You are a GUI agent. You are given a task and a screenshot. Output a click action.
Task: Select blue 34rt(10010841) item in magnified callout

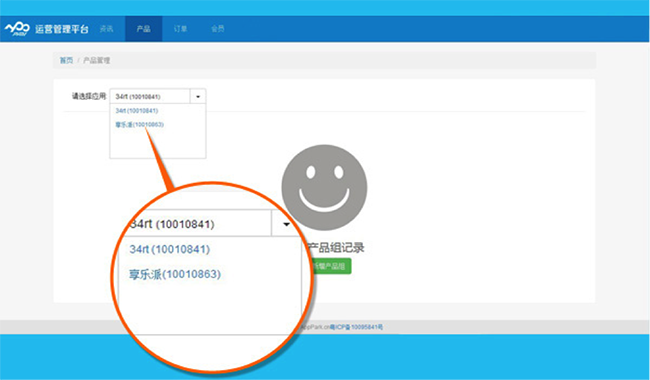pos(170,249)
